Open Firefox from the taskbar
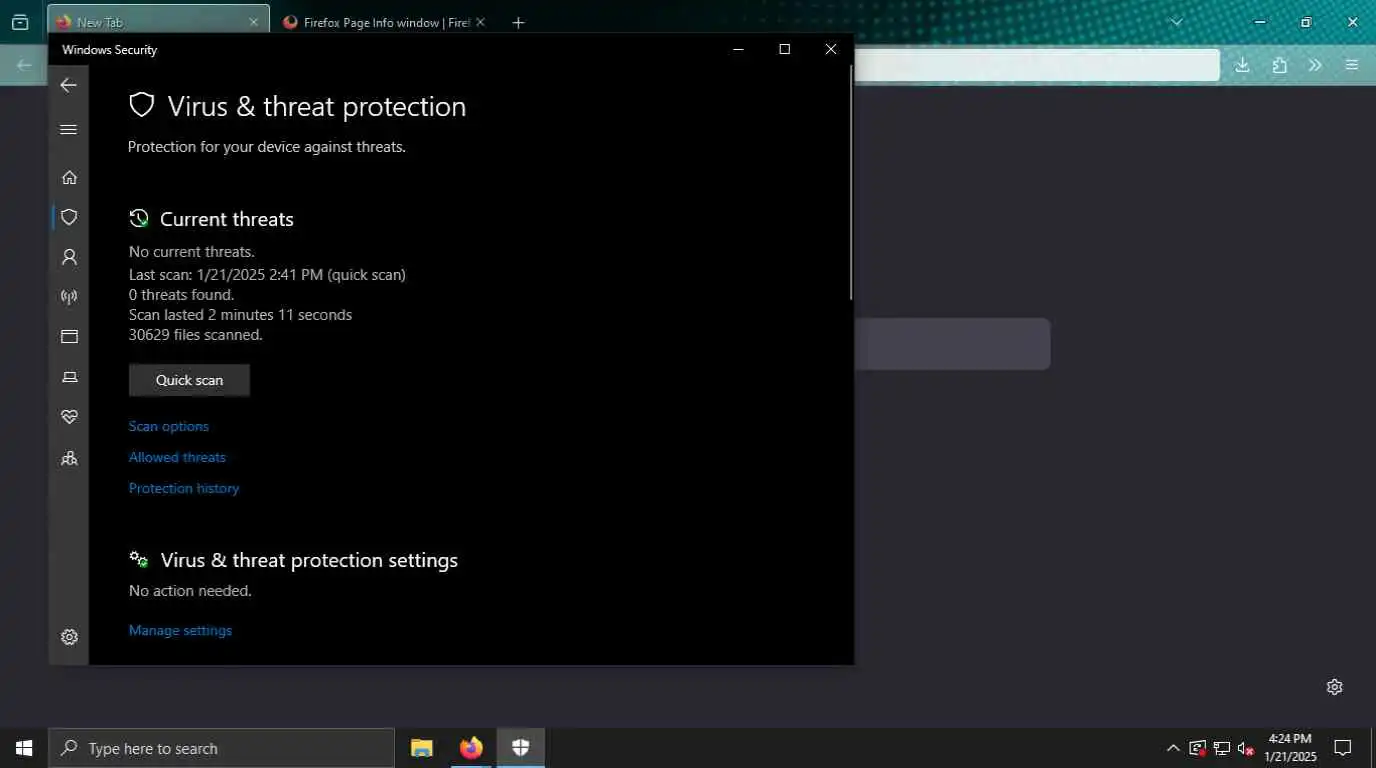 tap(471, 748)
